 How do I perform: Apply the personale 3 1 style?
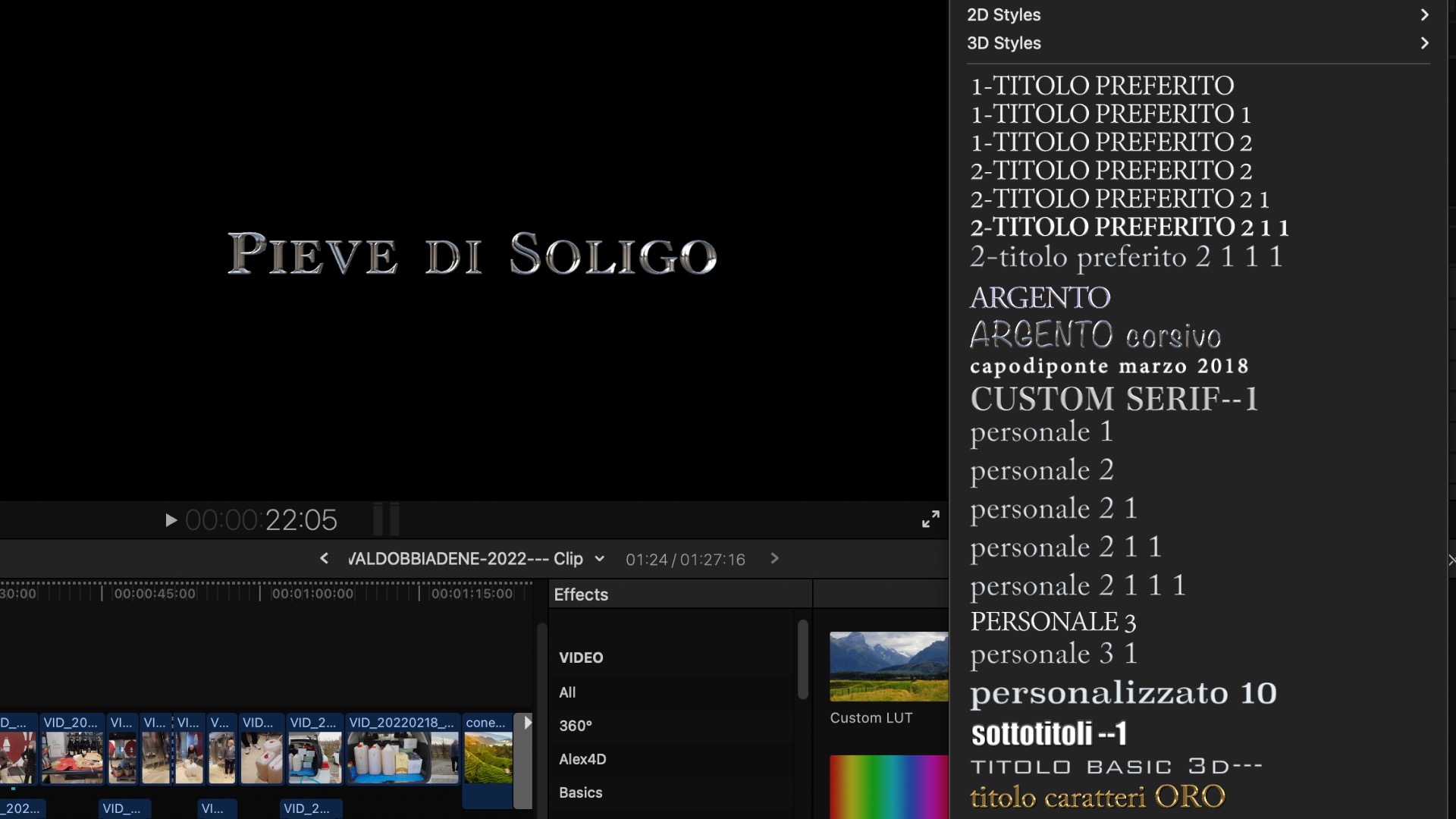[1054, 654]
